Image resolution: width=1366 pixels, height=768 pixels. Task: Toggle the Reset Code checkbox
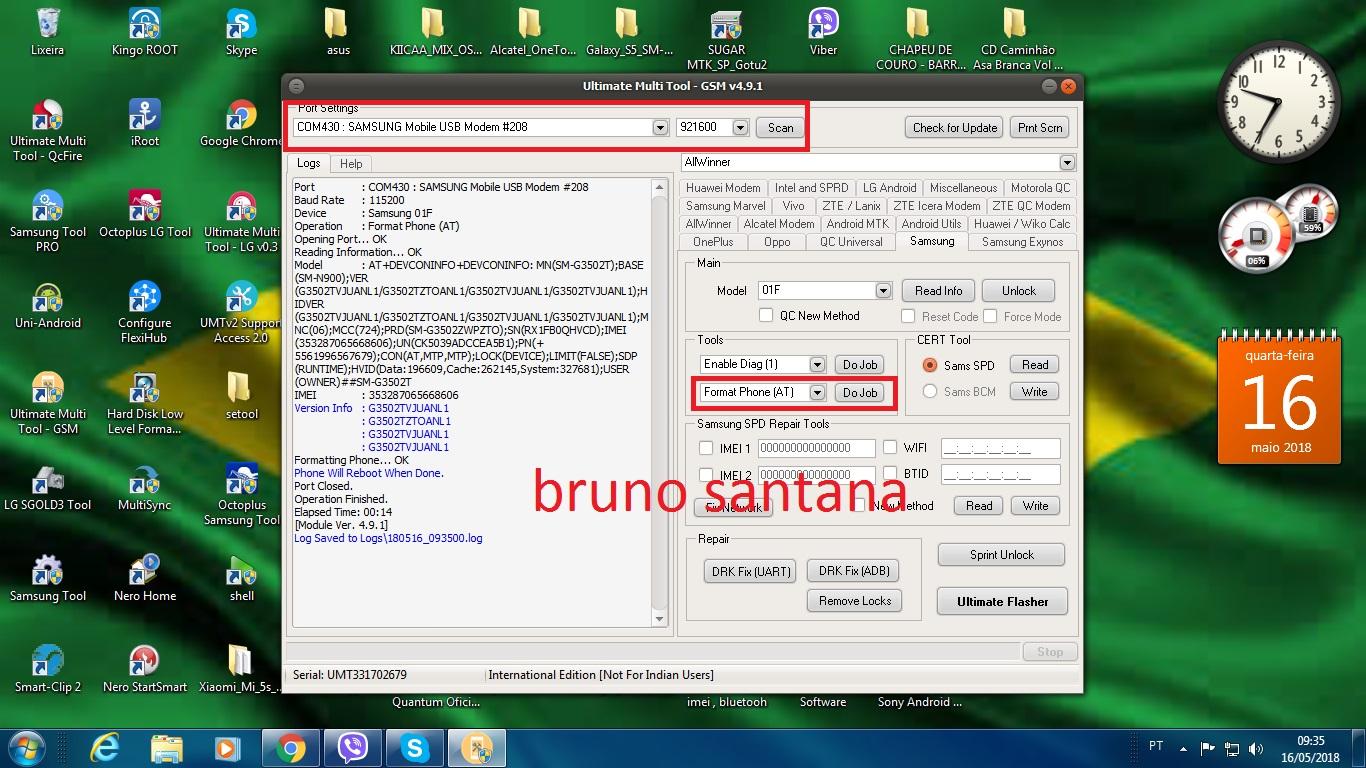click(x=908, y=316)
